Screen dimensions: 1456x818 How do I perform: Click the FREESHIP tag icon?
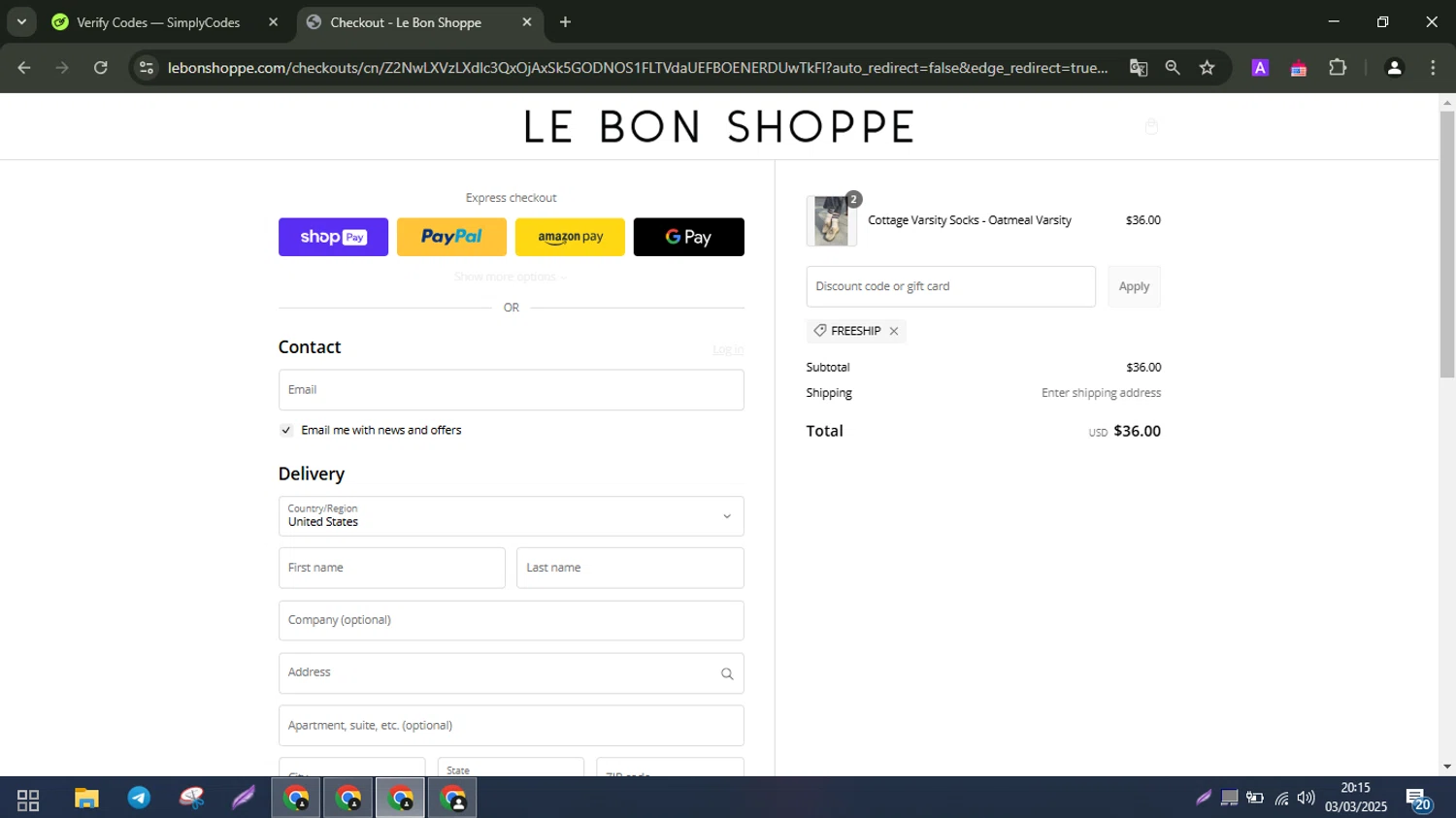pyautogui.click(x=820, y=331)
